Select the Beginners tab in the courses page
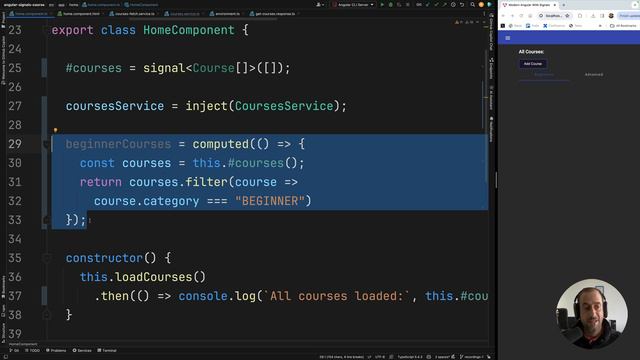640x360 pixels. 544,75
